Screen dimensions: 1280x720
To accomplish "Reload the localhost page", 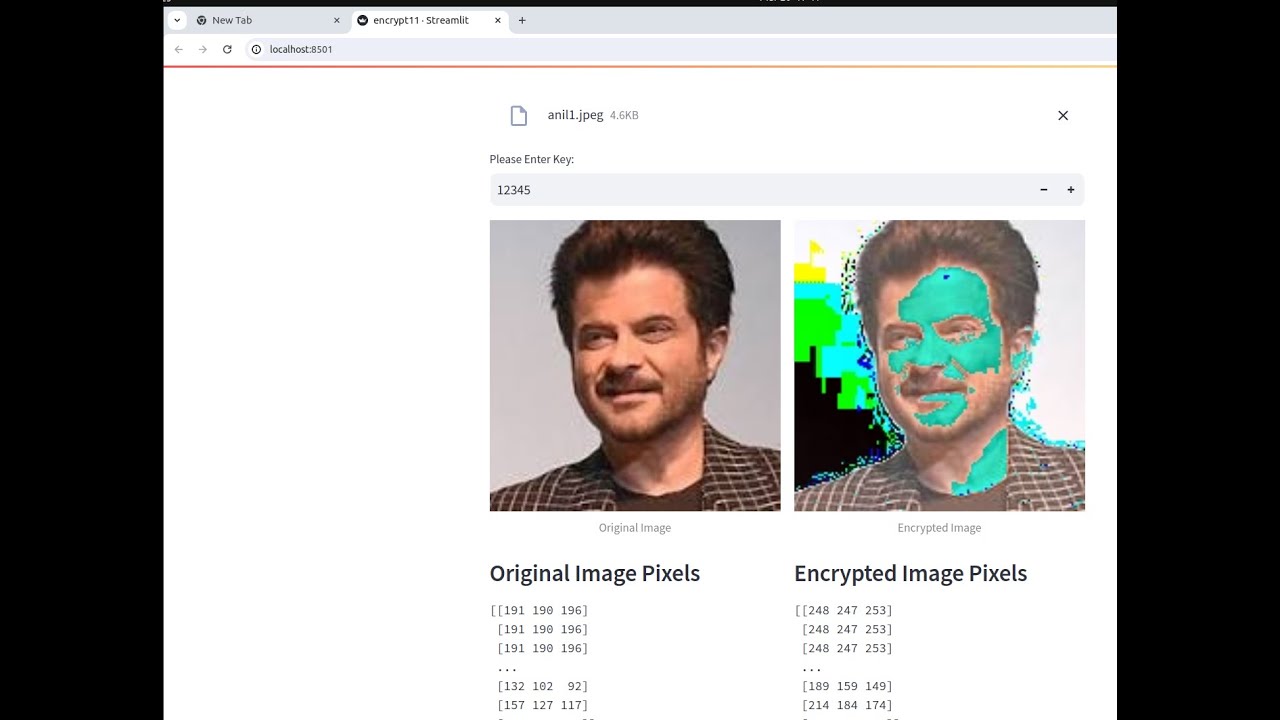I will point(227,49).
